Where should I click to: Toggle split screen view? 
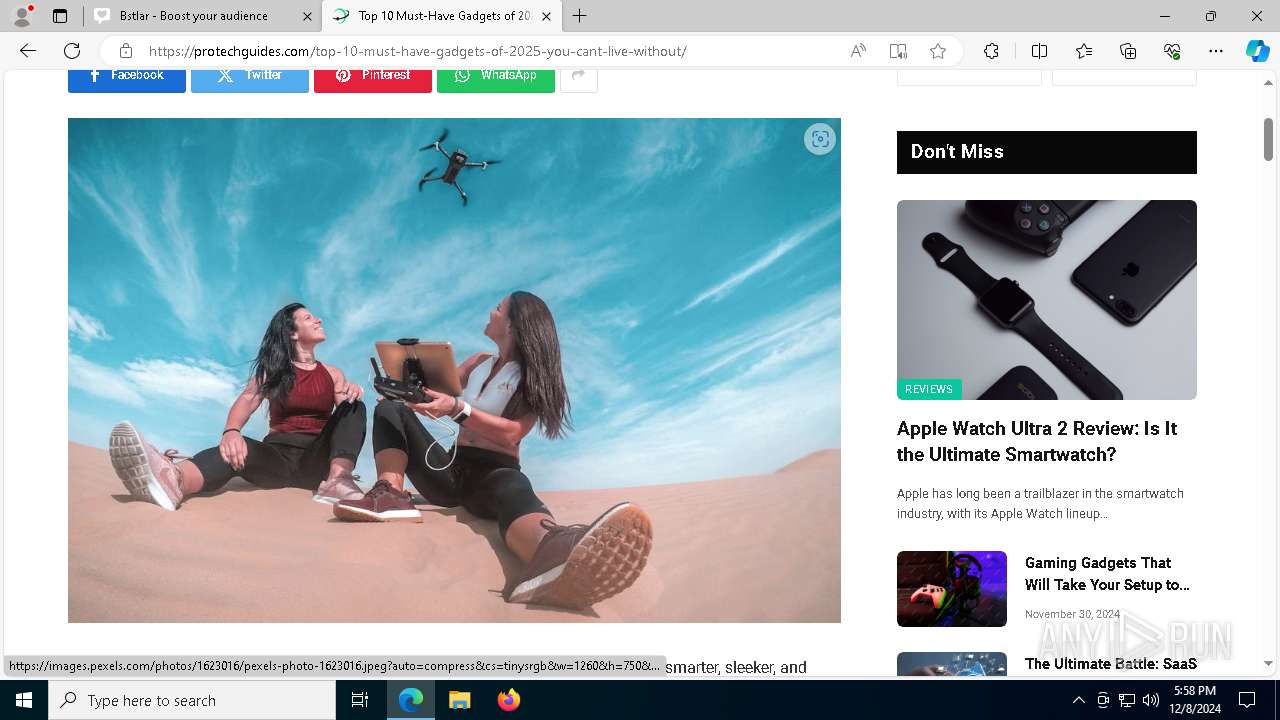pos(1039,51)
